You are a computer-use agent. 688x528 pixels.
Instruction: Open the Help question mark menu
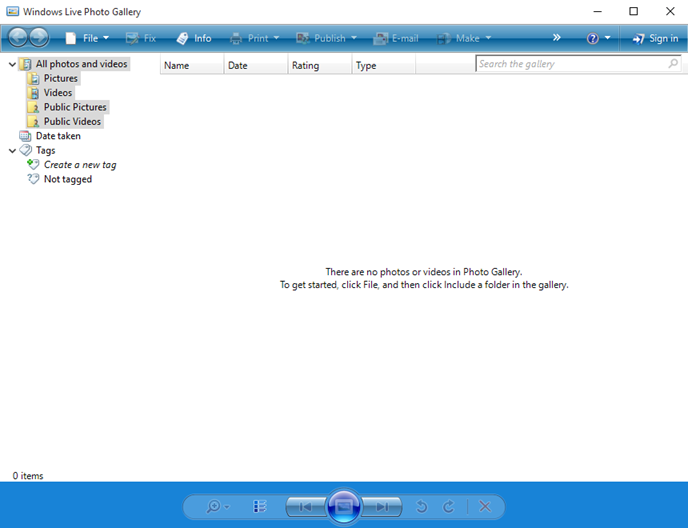coord(598,38)
